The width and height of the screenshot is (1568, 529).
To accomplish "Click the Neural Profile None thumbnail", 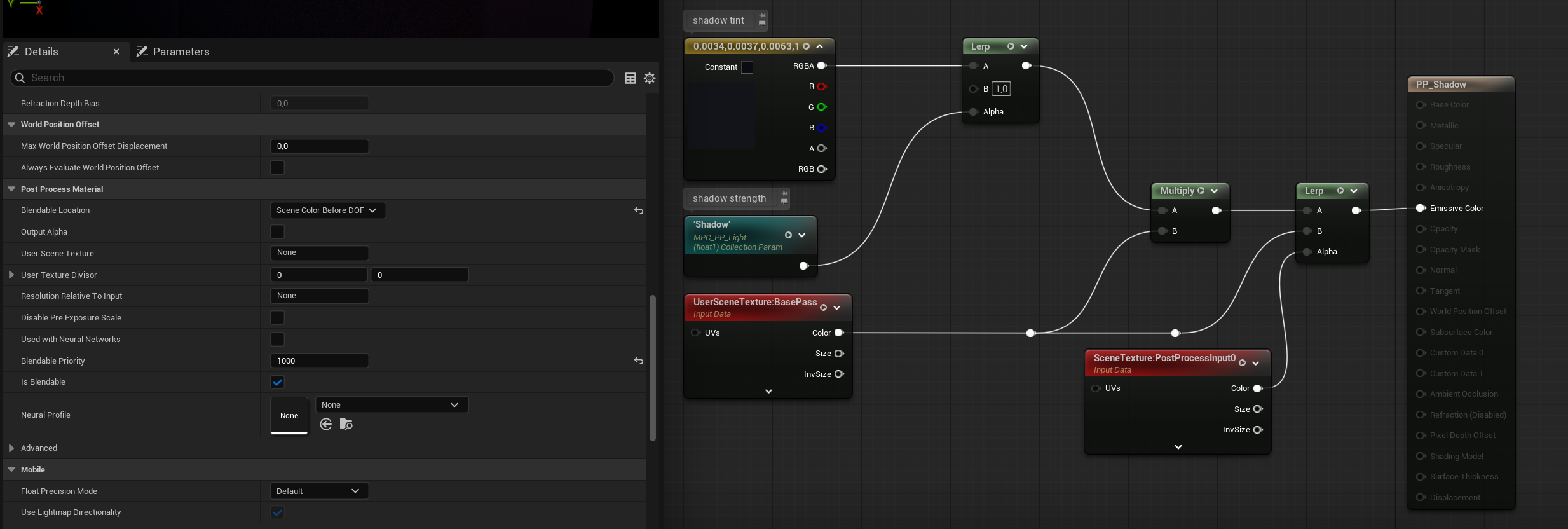I will 289,415.
